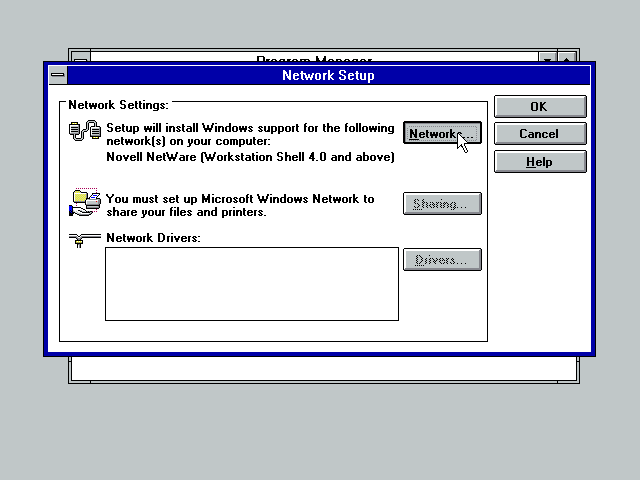Click the greyed-out Sharing... button
The height and width of the screenshot is (480, 640).
click(x=442, y=203)
